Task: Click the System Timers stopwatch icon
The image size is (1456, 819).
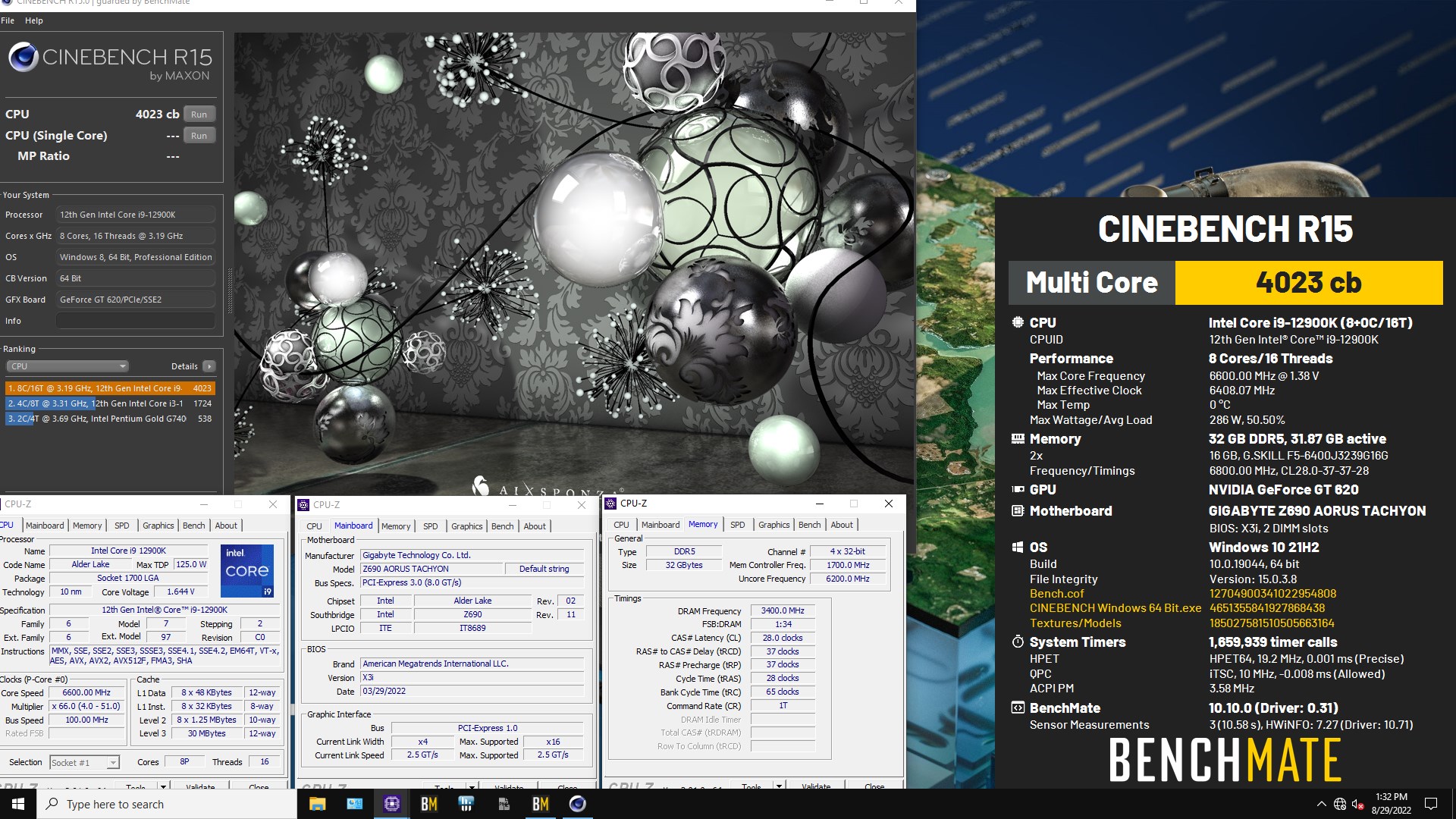Action: click(x=1018, y=642)
